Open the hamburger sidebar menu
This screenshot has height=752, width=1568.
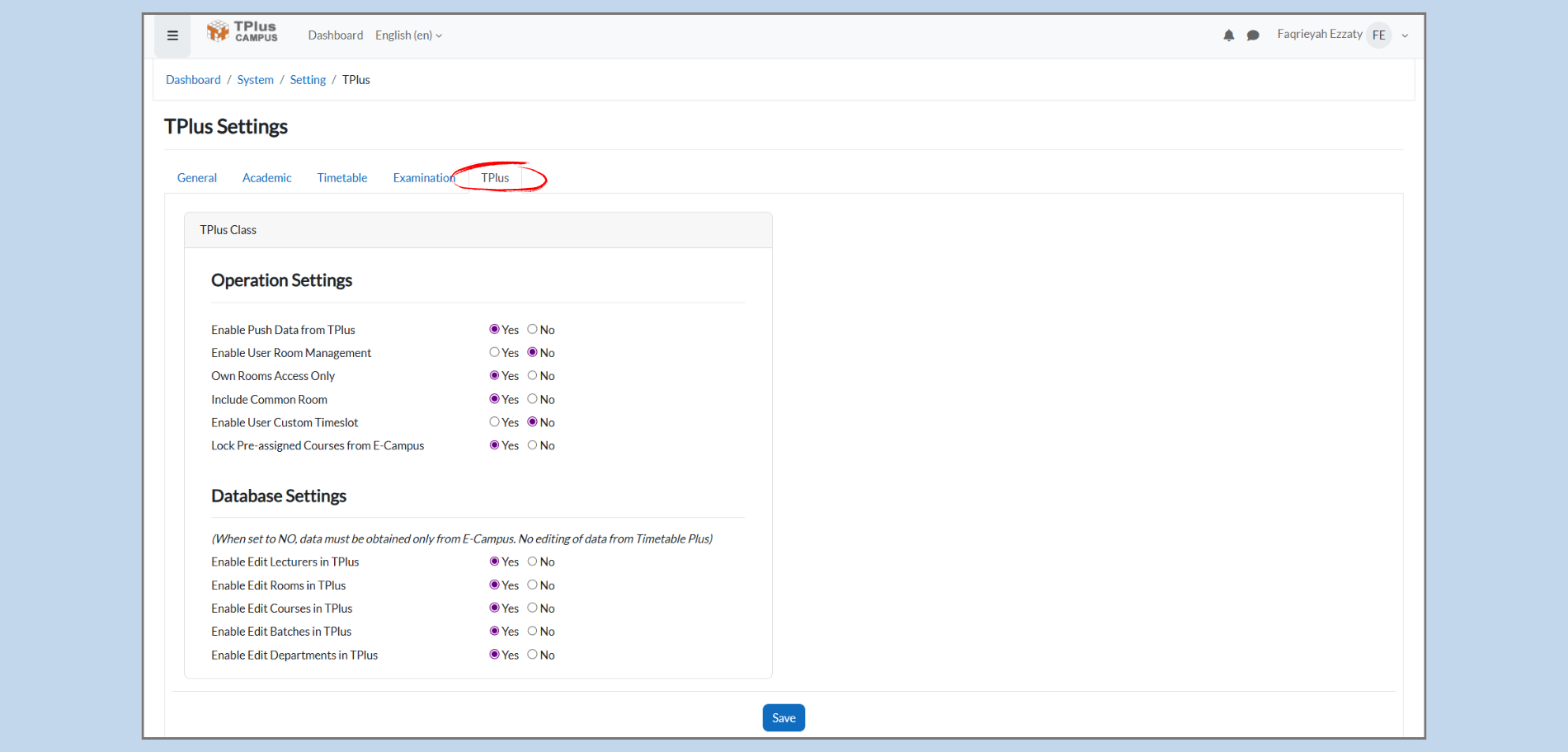pyautogui.click(x=172, y=35)
